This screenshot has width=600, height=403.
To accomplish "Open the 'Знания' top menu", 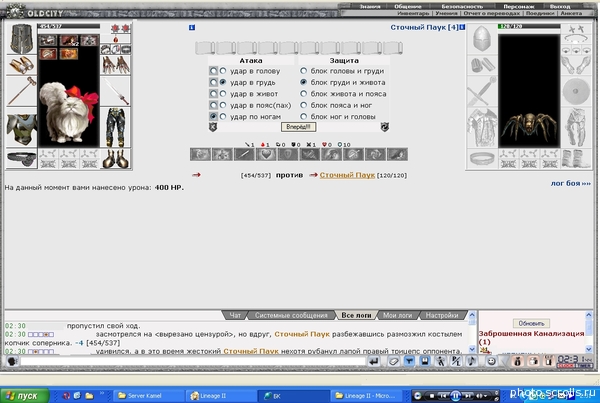I will (x=370, y=7).
